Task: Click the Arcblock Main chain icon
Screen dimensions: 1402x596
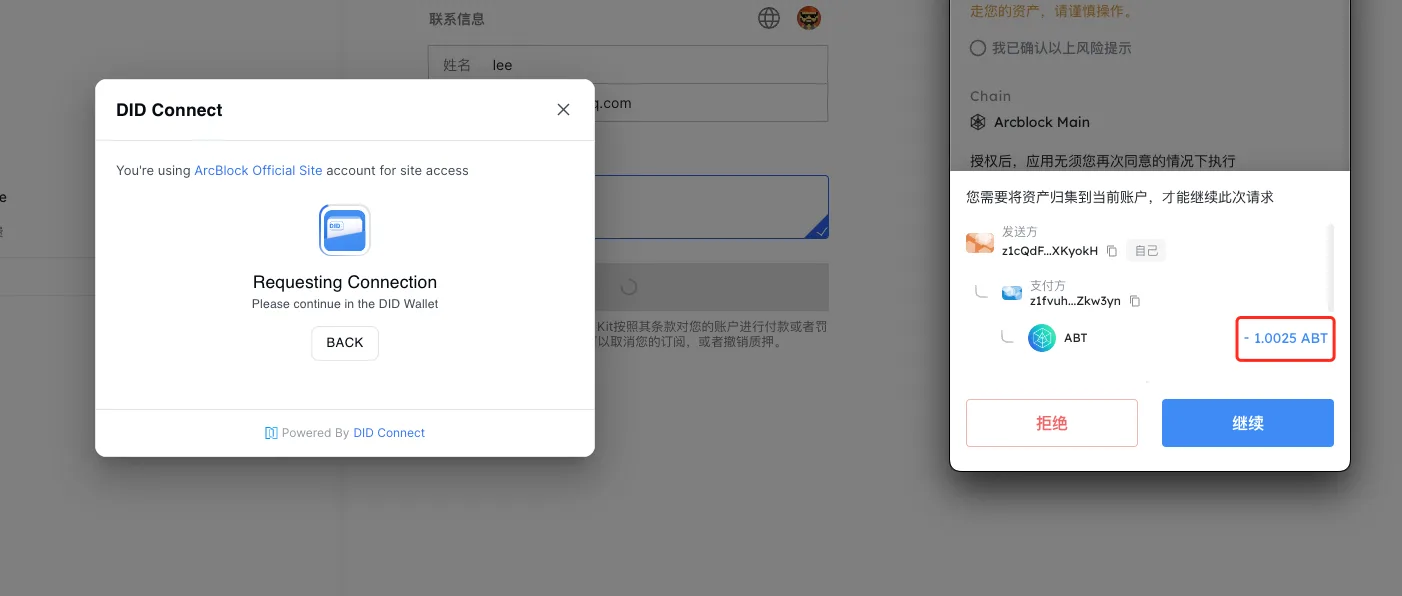Action: [978, 122]
